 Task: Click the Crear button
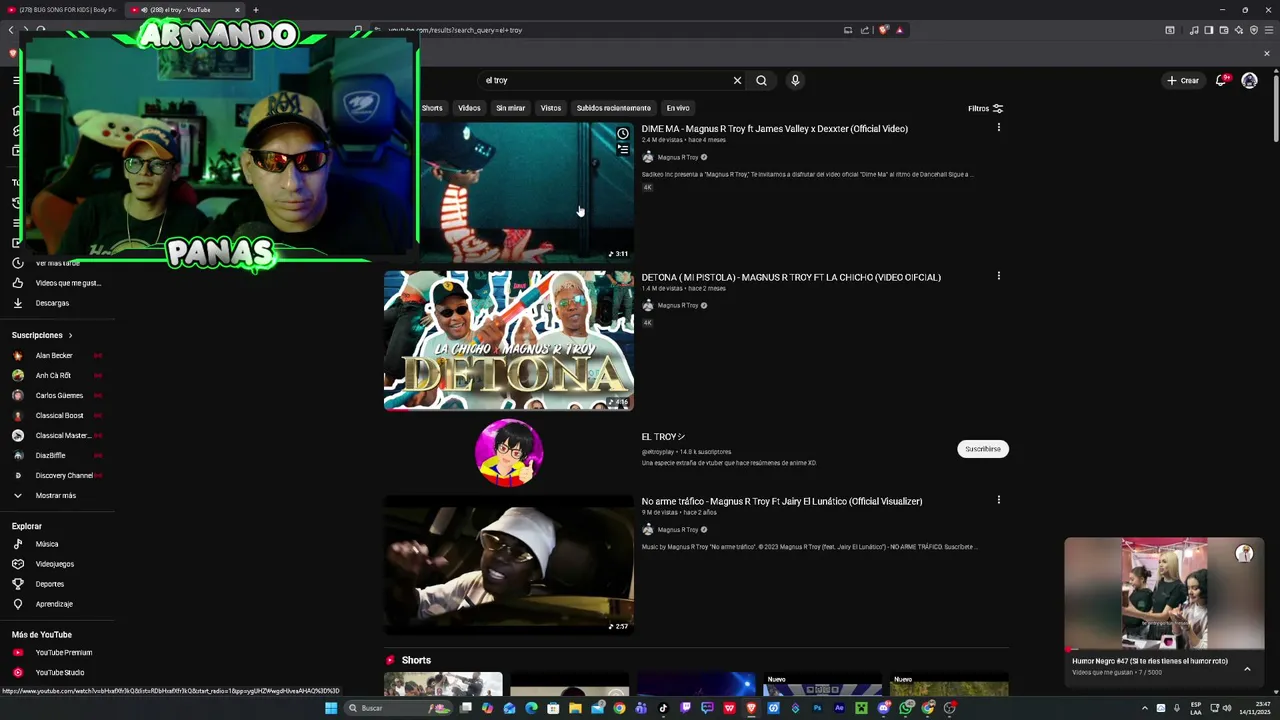tap(1182, 80)
